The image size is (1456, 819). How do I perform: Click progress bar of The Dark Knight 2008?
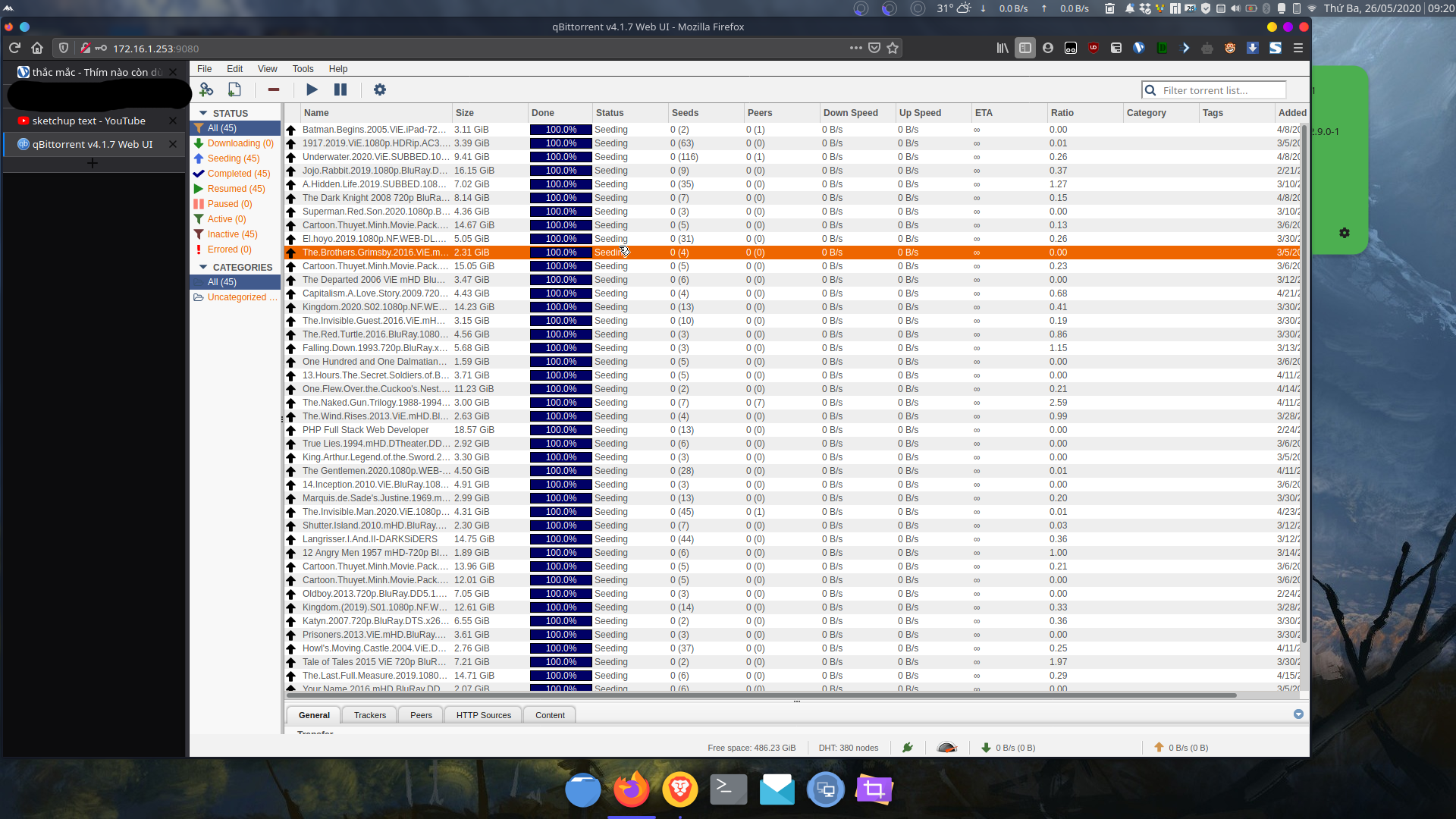click(x=561, y=198)
